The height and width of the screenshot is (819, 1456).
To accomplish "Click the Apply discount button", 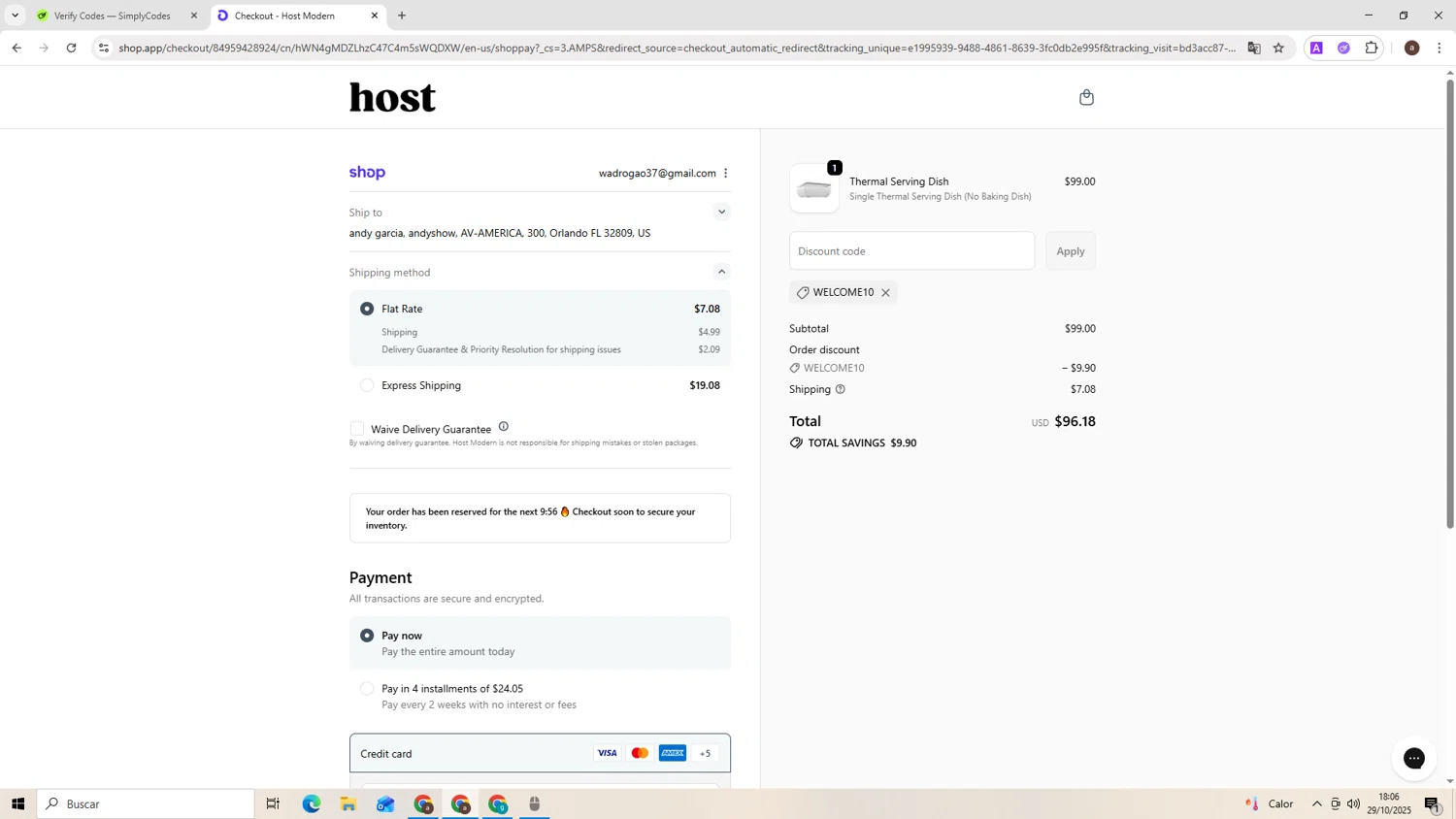I will tap(1071, 251).
